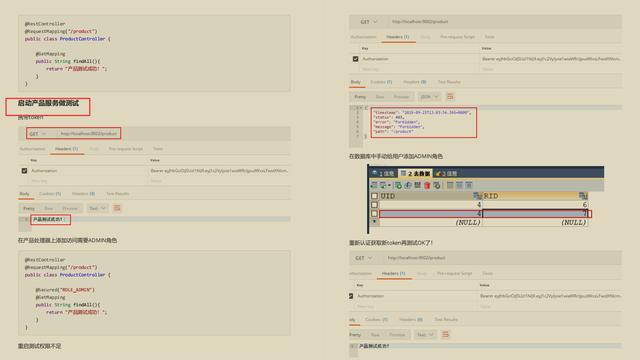Click the RID column header

coord(535,196)
